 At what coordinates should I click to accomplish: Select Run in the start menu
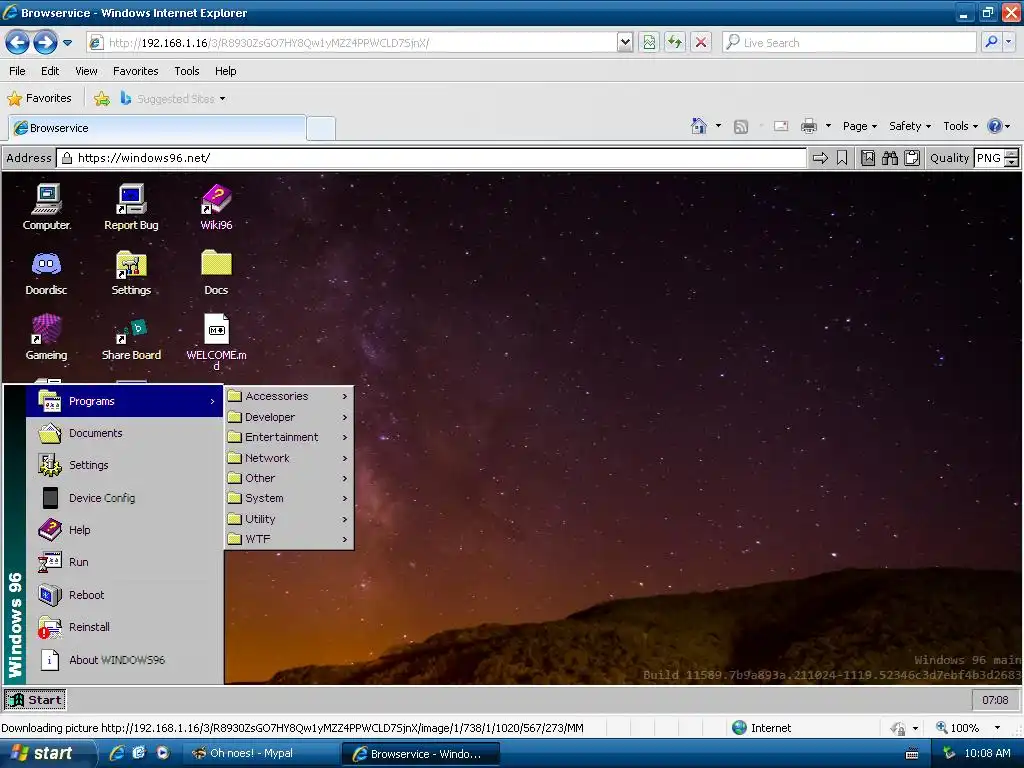coord(125,562)
